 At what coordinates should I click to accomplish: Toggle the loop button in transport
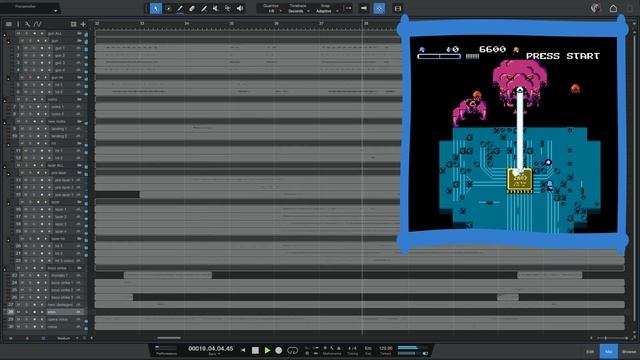coord(293,350)
